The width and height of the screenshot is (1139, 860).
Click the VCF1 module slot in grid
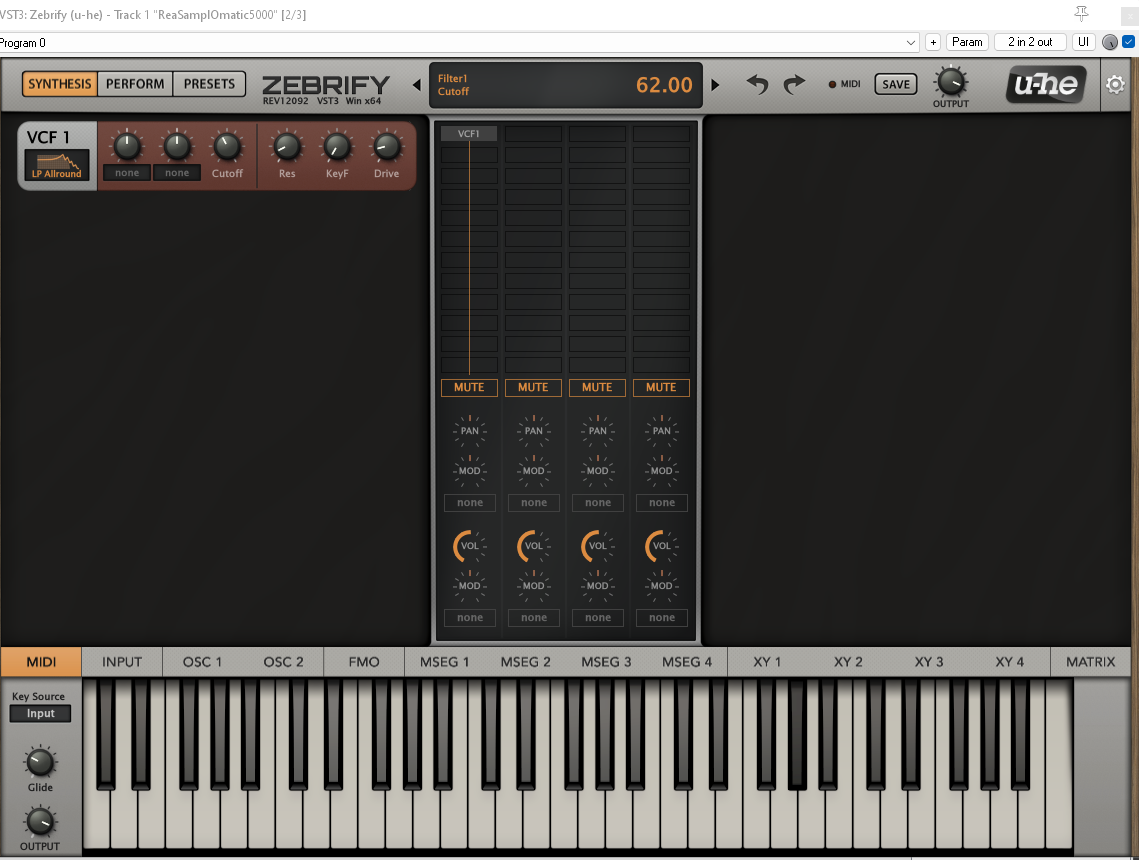(469, 134)
